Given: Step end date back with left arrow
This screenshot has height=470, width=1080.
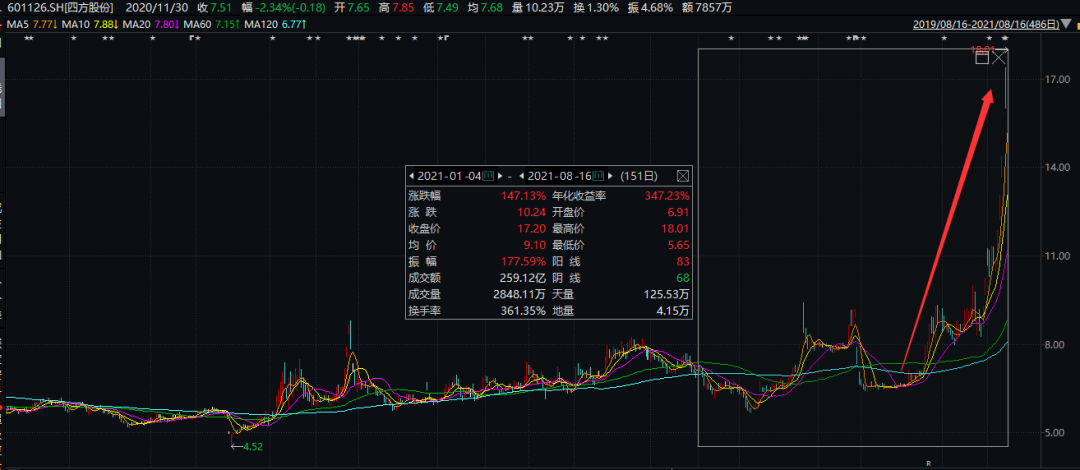Looking at the screenshot, I should [x=521, y=176].
